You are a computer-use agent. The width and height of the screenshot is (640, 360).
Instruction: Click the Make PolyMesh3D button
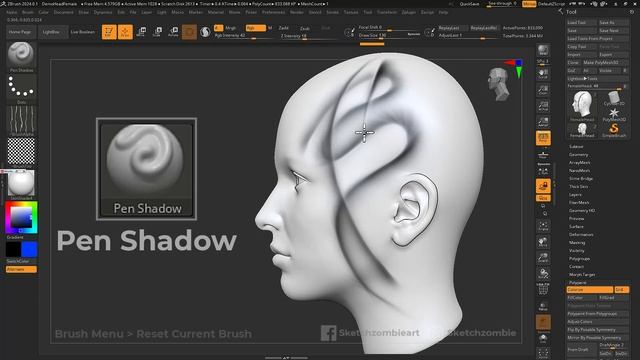coord(605,62)
